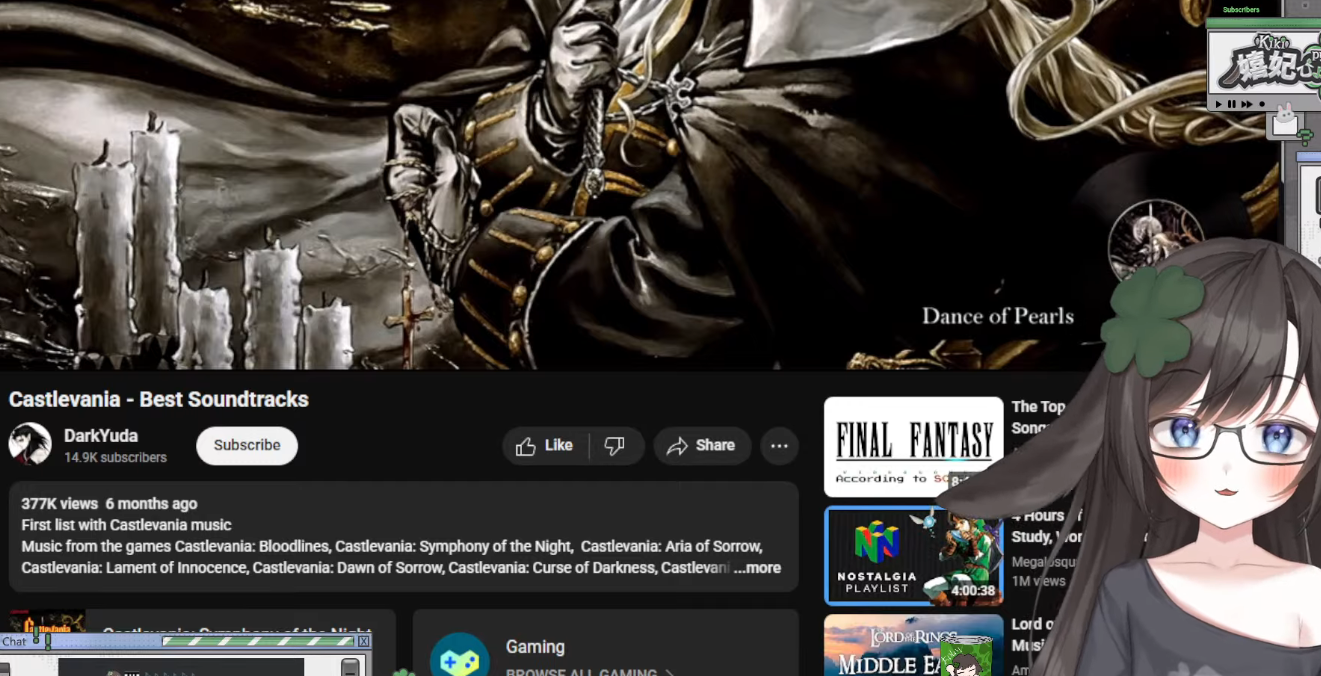Image resolution: width=1321 pixels, height=676 pixels.
Task: Click the play icon on Kiki widget
Action: click(1219, 104)
